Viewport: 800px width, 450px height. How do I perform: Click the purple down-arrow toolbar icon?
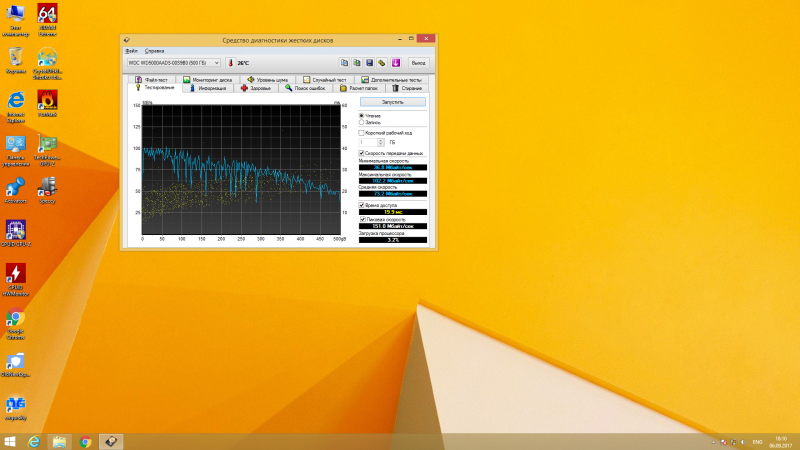(x=394, y=62)
